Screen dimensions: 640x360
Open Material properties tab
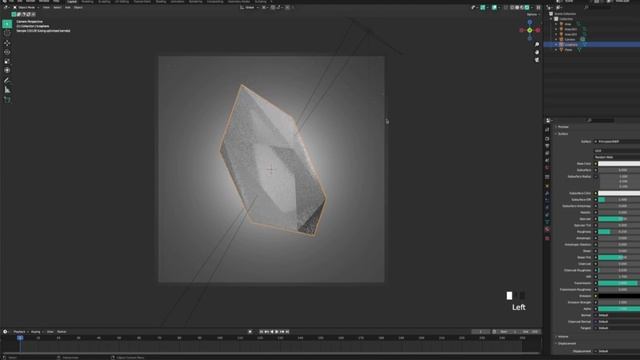[x=547, y=230]
